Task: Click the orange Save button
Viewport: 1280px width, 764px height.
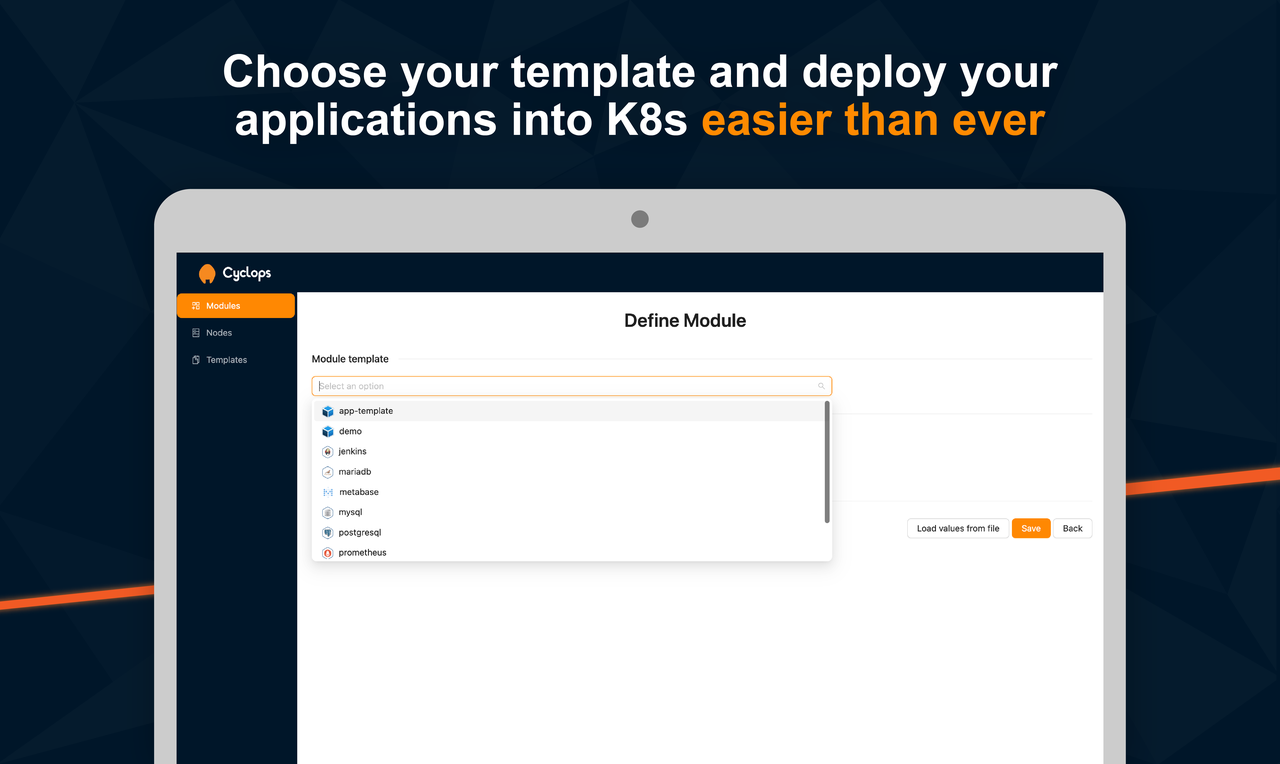Action: tap(1031, 528)
